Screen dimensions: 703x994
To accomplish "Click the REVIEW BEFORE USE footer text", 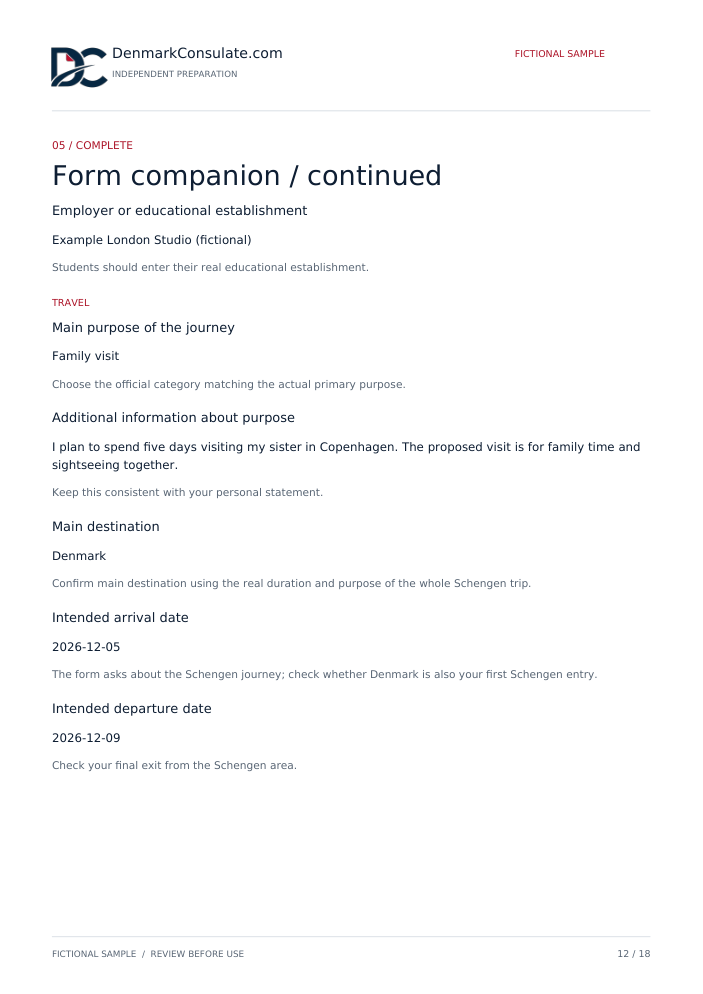I will 197,954.
